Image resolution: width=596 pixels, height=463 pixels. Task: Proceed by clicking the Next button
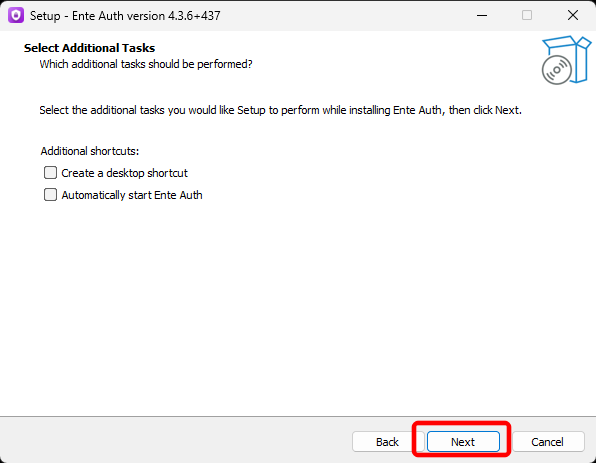tap(463, 442)
